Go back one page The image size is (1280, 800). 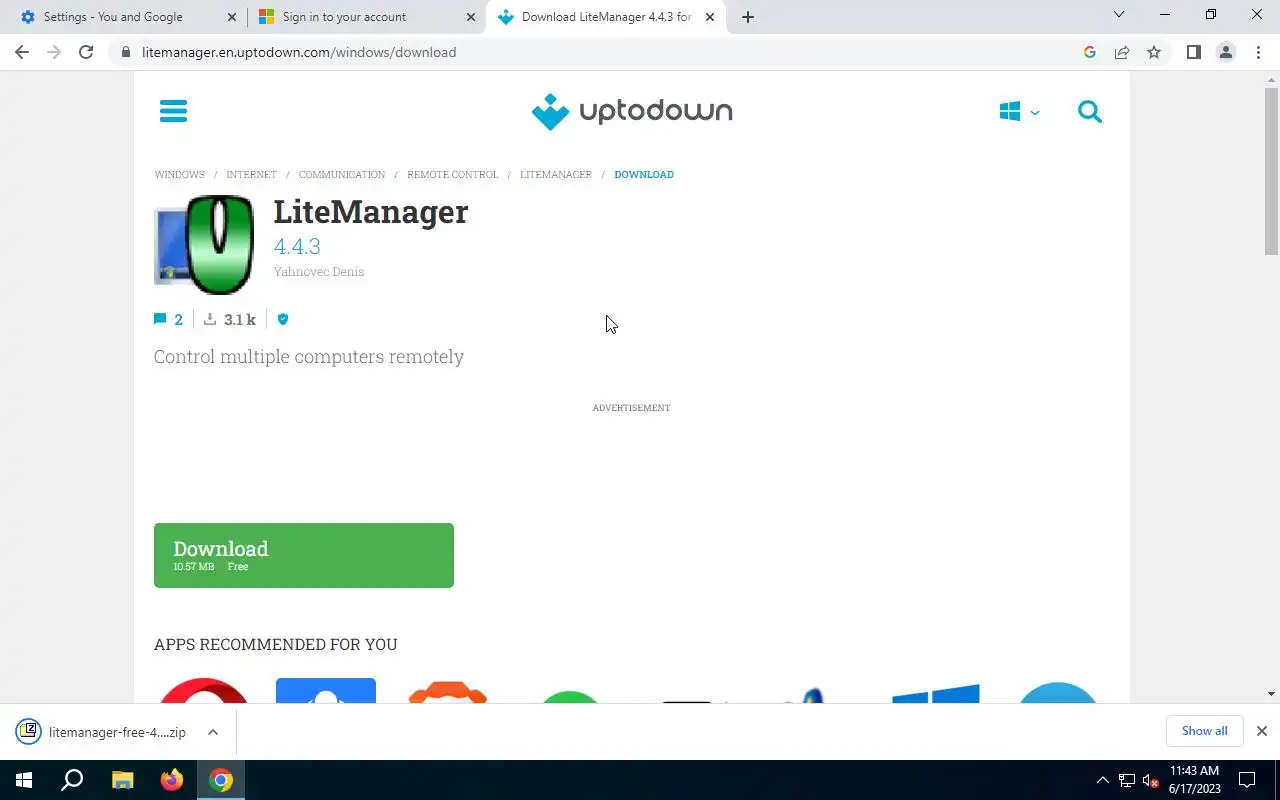[22, 52]
